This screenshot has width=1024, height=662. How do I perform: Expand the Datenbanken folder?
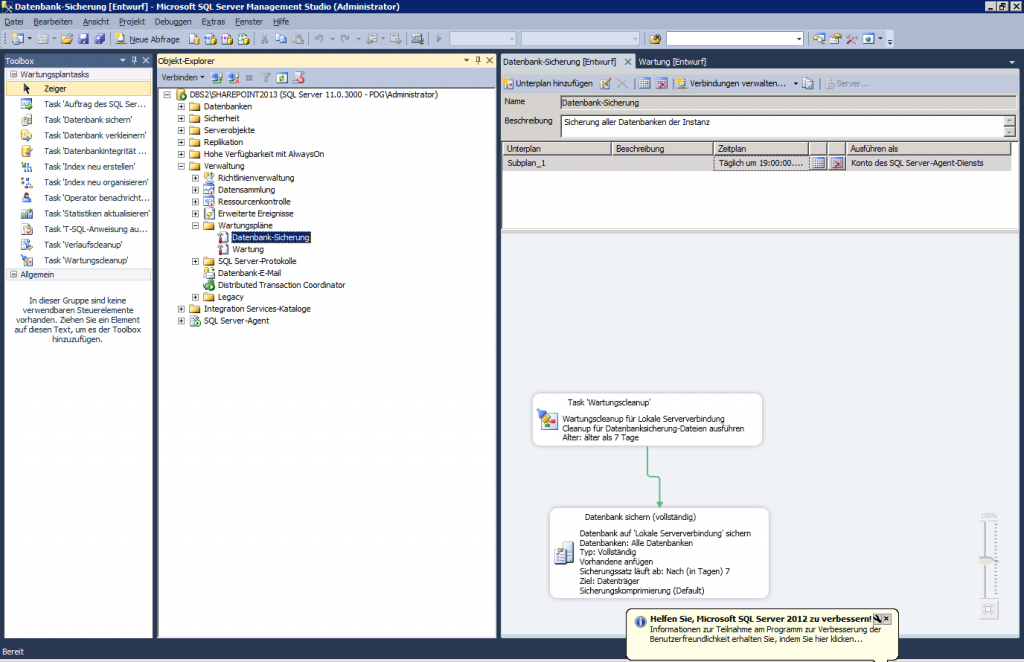(181, 106)
